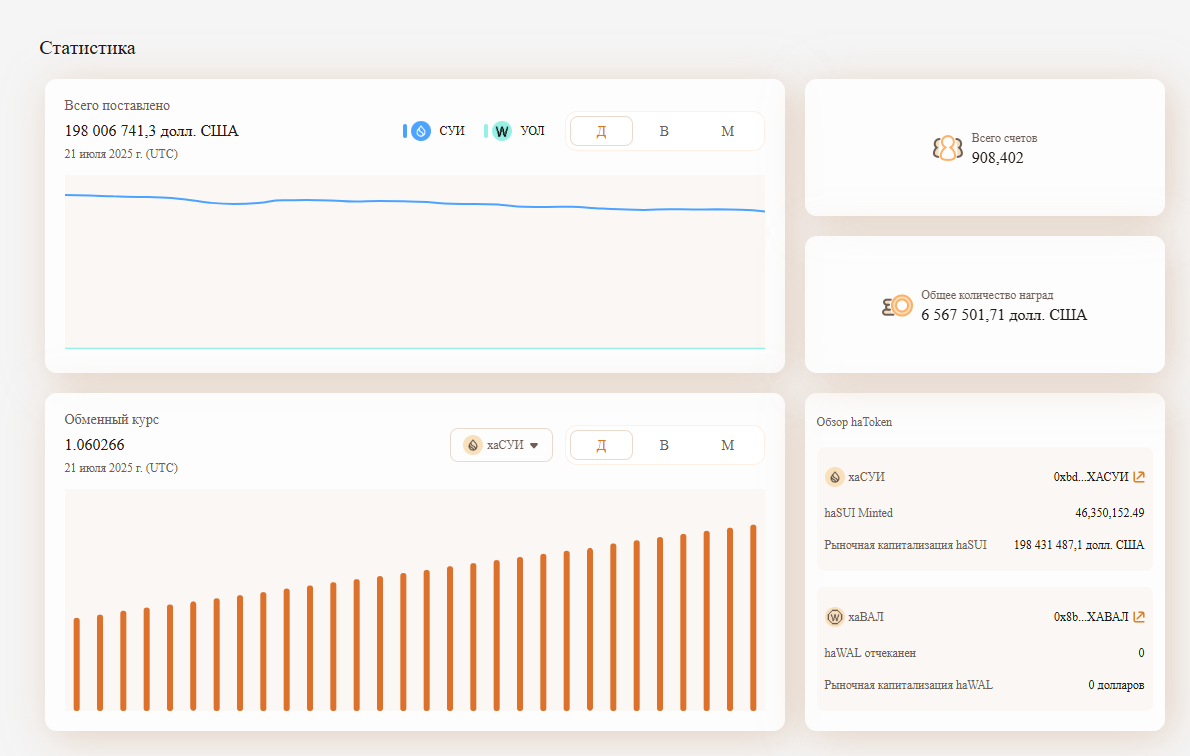1190x756 pixels.
Task: Click the exchange rate value 1.060266
Action: [x=95, y=445]
